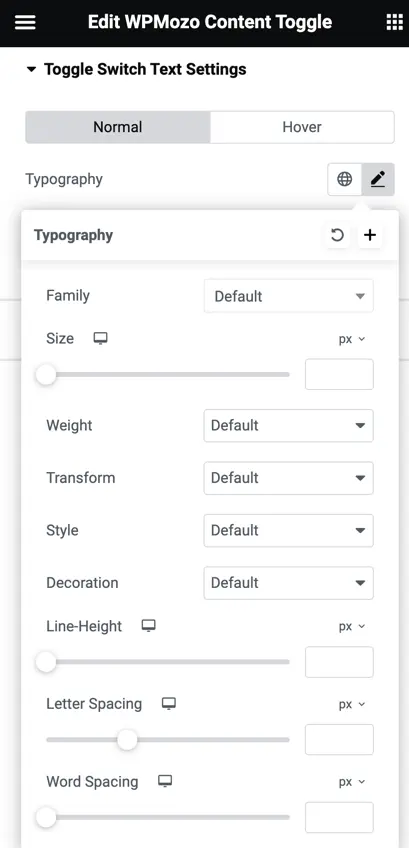The width and height of the screenshot is (409, 848).
Task: Click the Letter Spacing slider handle
Action: tap(127, 740)
